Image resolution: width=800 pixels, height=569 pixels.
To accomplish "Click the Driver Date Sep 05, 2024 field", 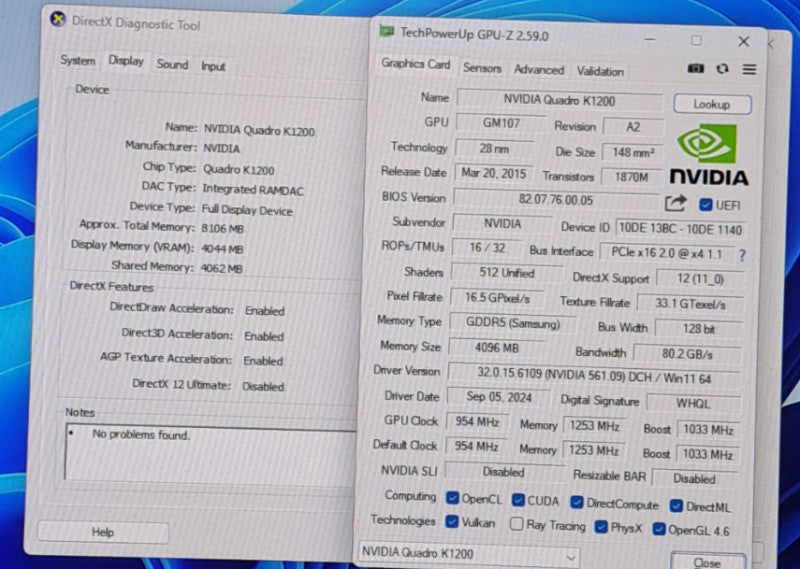I will click(x=498, y=397).
